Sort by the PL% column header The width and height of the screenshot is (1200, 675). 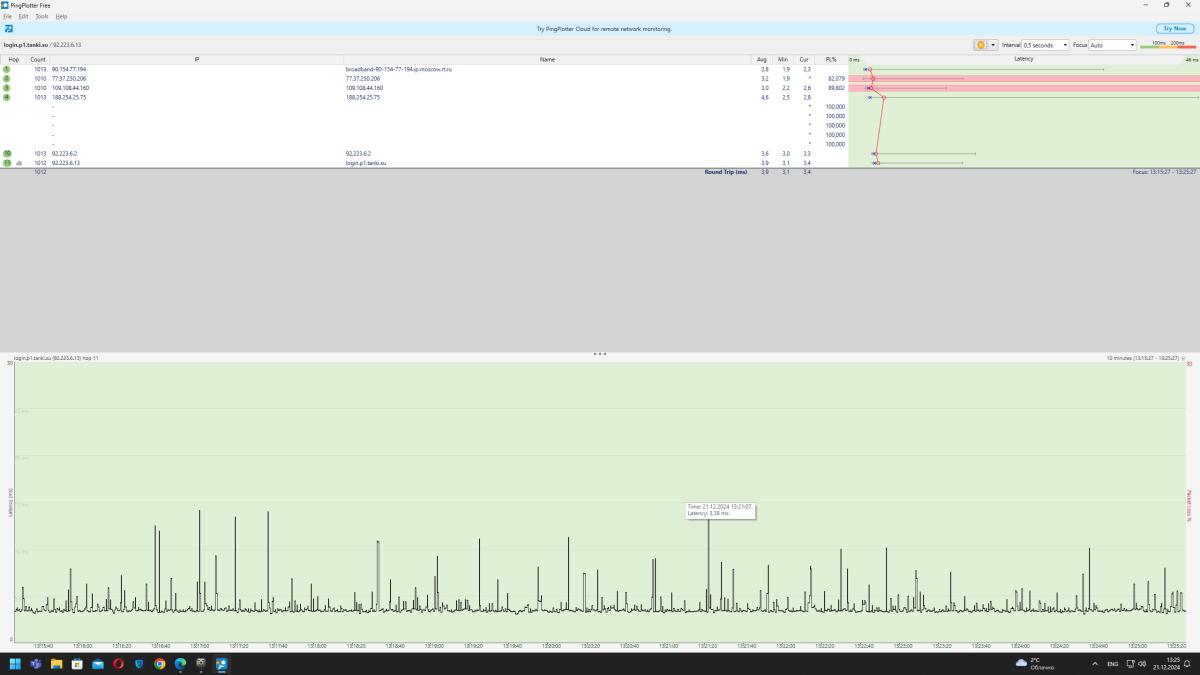pyautogui.click(x=830, y=60)
